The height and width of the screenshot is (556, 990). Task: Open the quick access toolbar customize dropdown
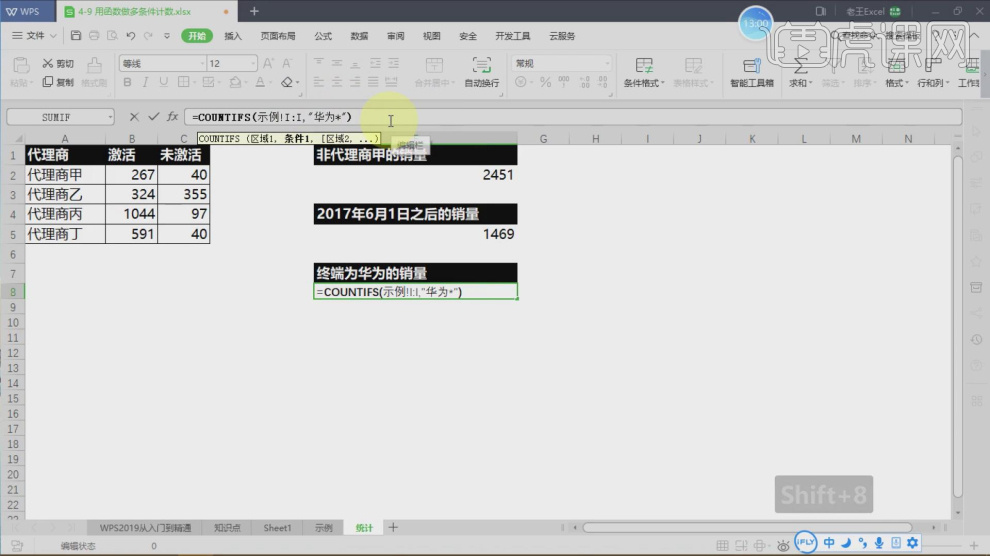point(167,36)
